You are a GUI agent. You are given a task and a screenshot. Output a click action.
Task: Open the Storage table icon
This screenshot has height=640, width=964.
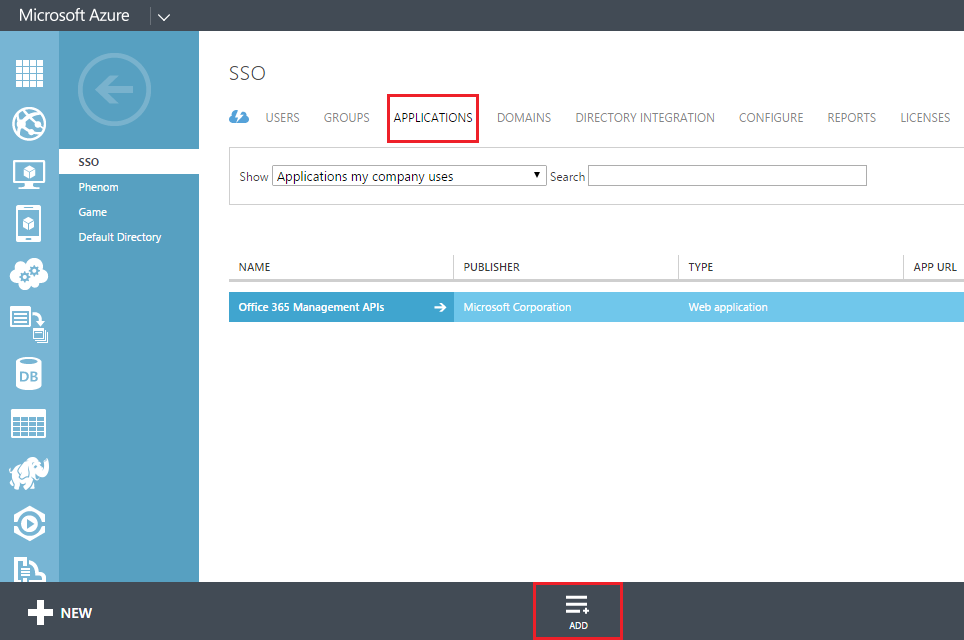[x=29, y=424]
